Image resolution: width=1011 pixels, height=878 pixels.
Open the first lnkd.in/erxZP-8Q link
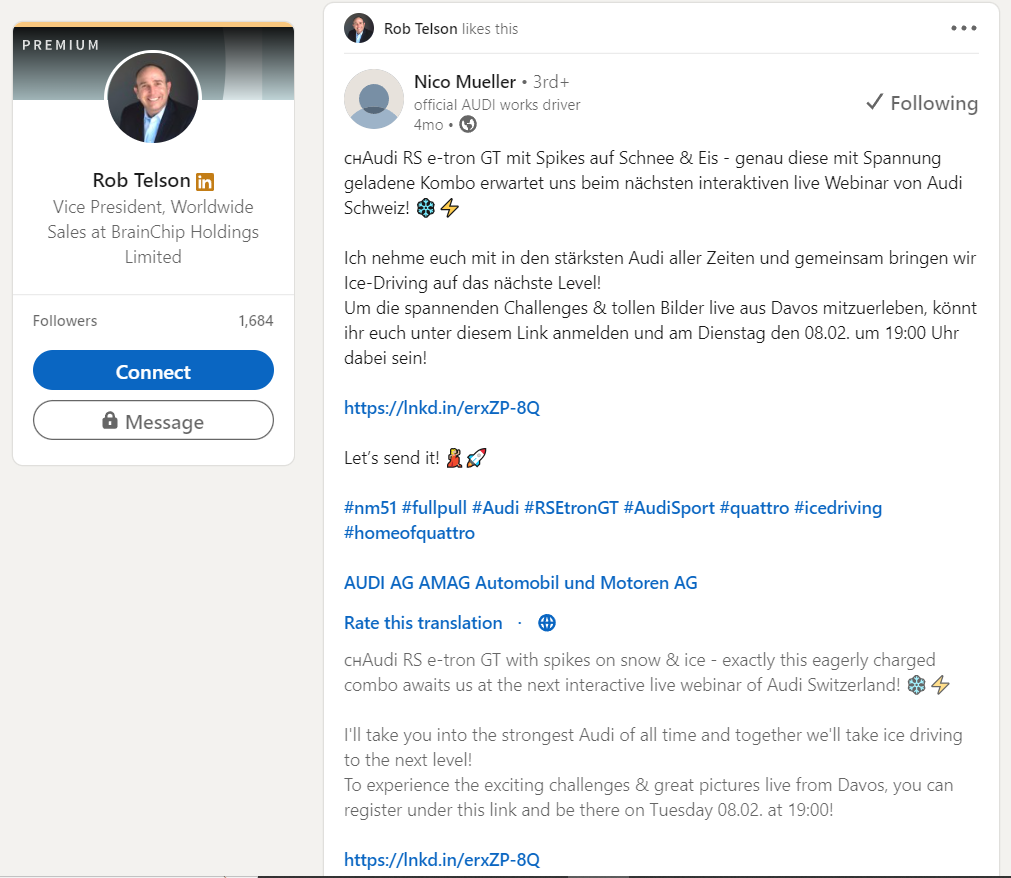[x=442, y=408]
